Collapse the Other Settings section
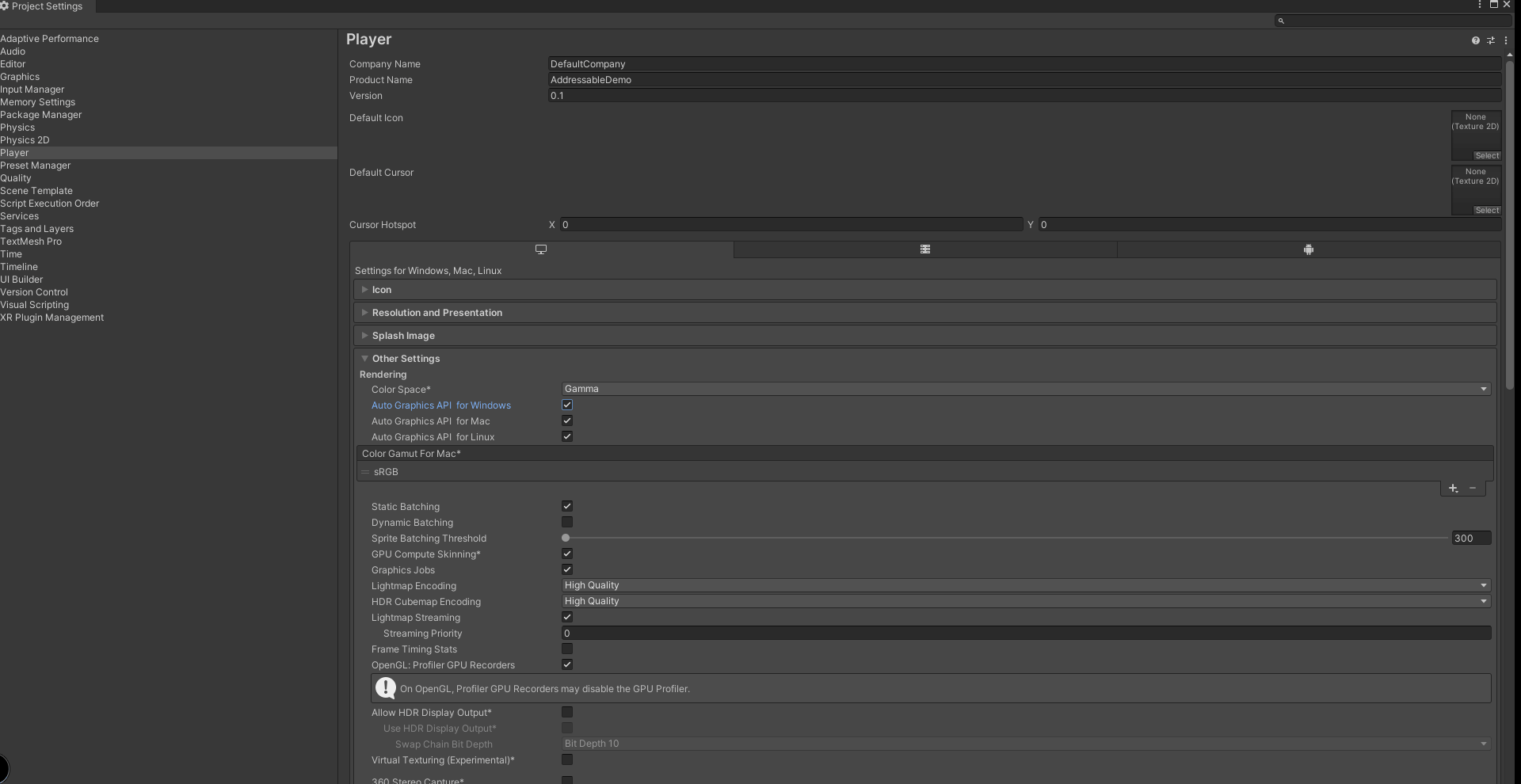Screen dimensions: 1521x784 coord(924,359)
